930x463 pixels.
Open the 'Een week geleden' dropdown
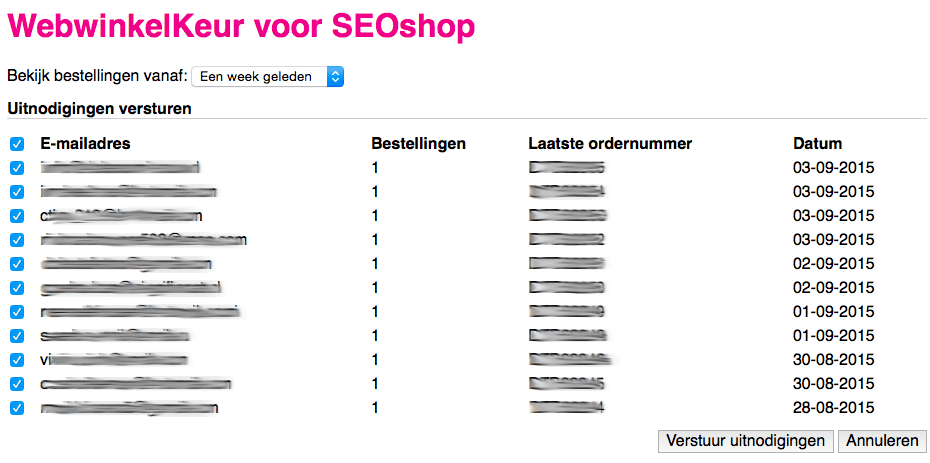click(267, 76)
